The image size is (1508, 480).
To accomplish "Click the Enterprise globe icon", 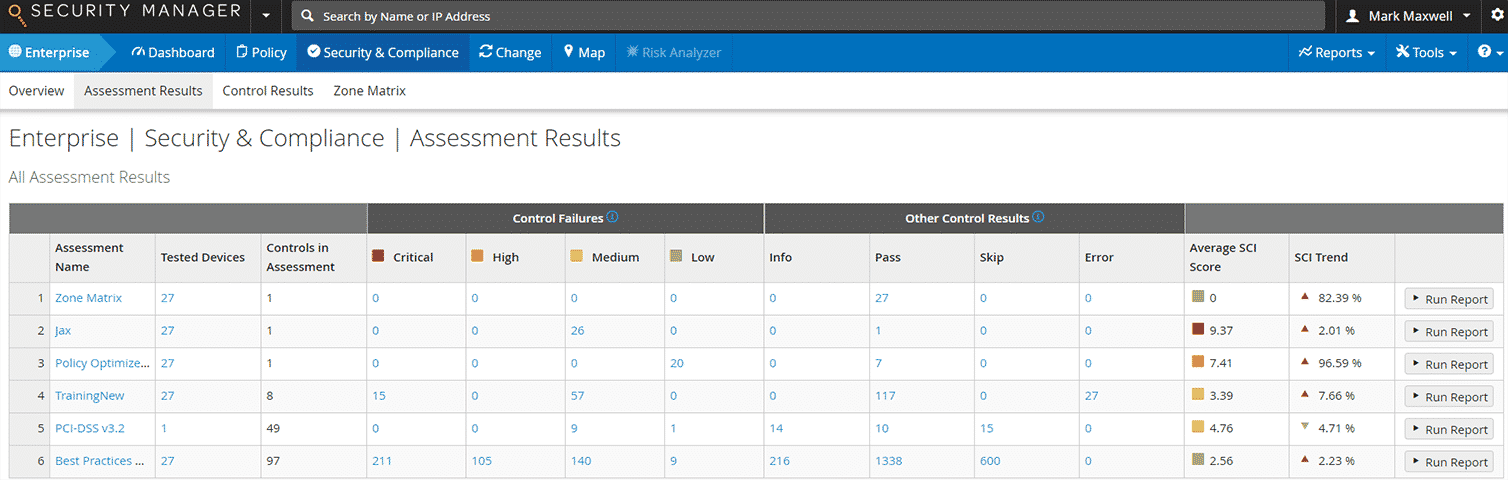I will [15, 52].
